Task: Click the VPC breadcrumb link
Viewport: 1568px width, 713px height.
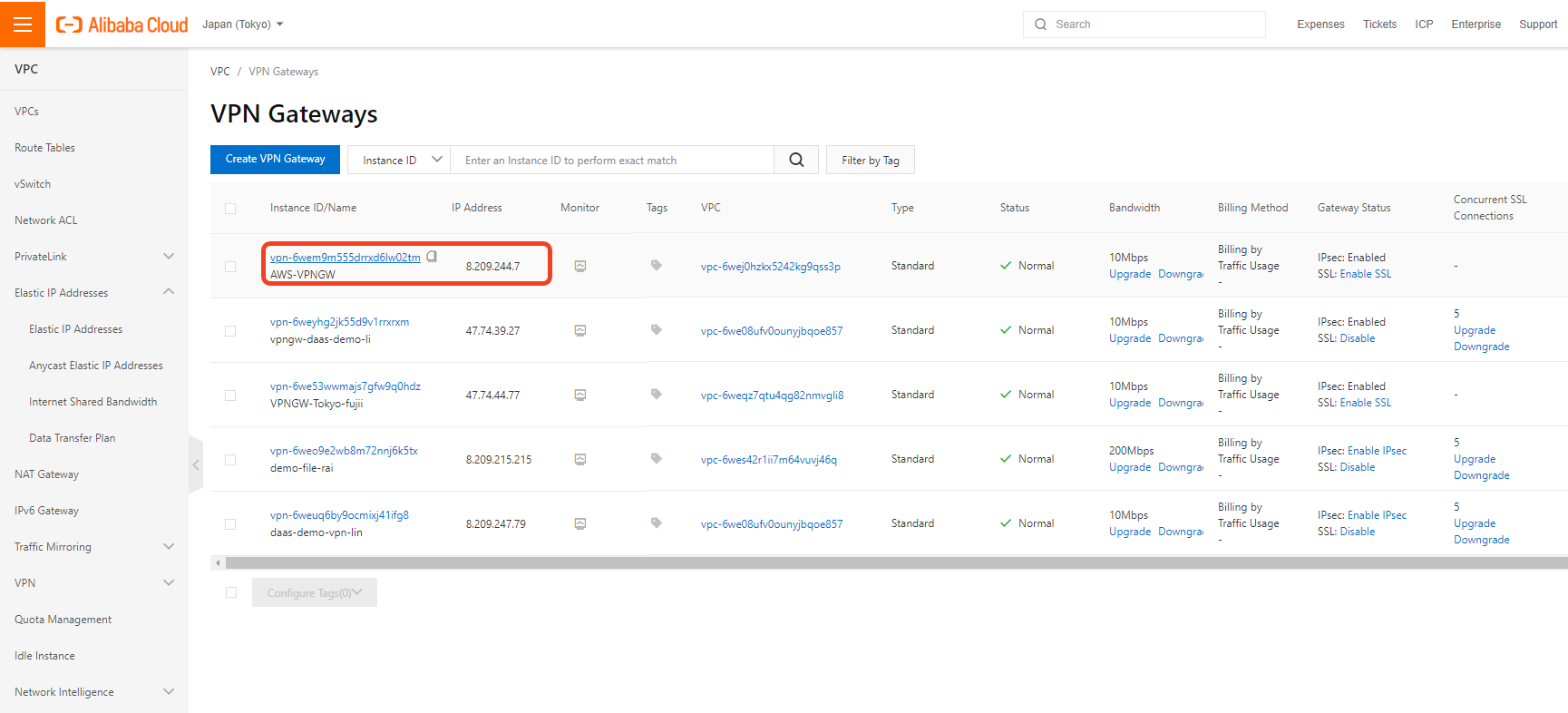Action: [x=220, y=72]
